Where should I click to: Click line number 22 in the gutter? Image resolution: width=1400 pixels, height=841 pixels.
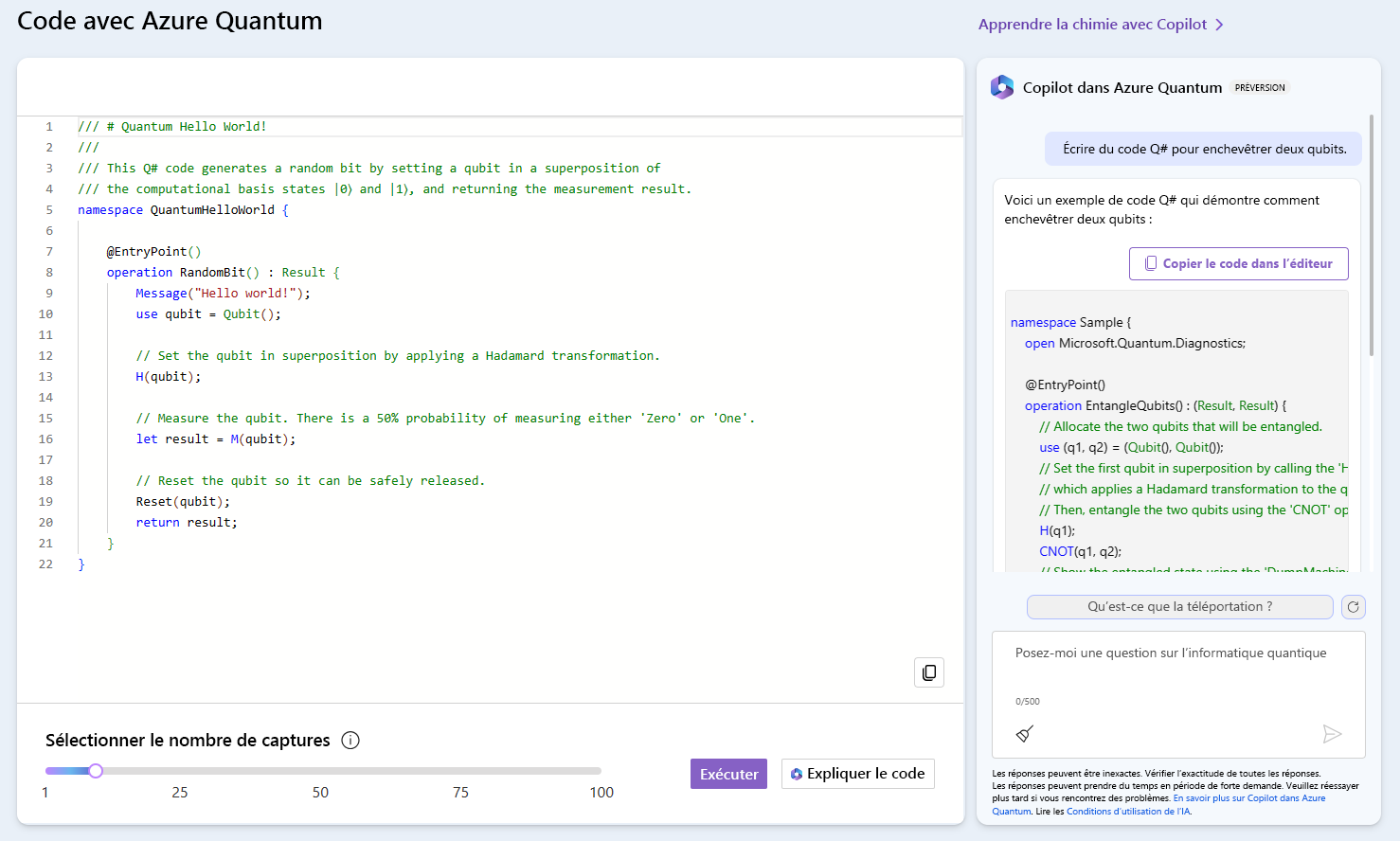pyautogui.click(x=45, y=564)
